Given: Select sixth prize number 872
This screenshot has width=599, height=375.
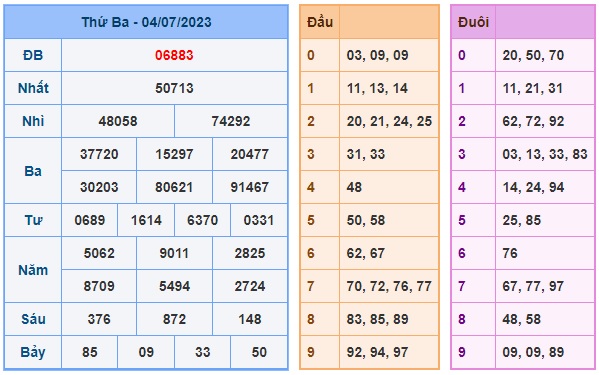Looking at the screenshot, I should click(x=174, y=319).
